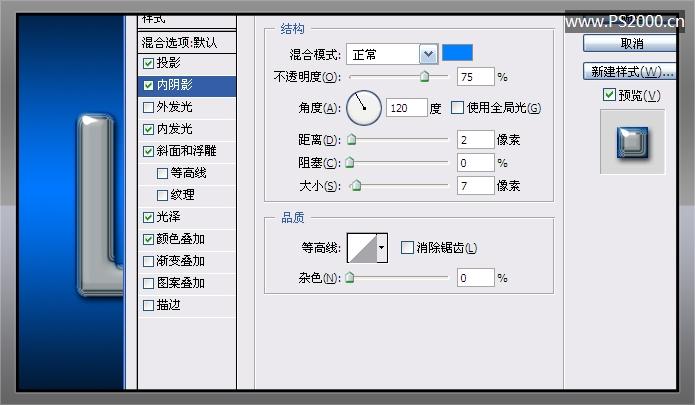Image resolution: width=695 pixels, height=405 pixels.
Task: Select the 图案叠加 pattern overlay row label
Action: click(180, 283)
